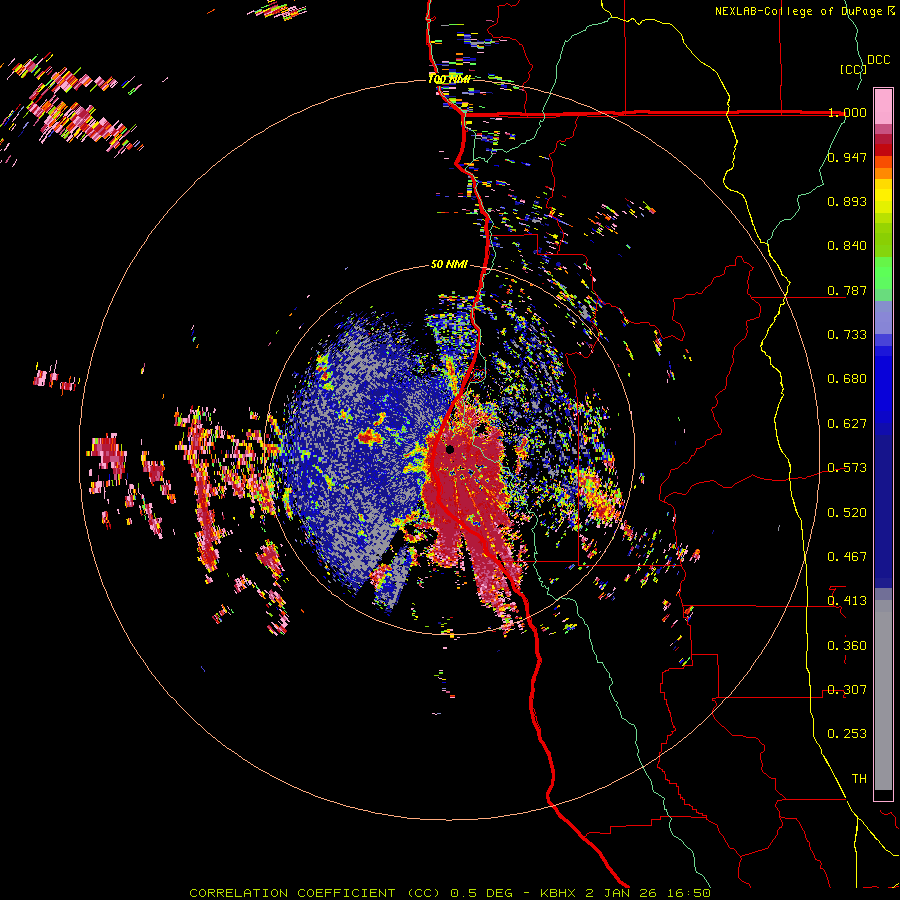Click the 0.573 legend value
900x900 pixels.
click(x=847, y=468)
